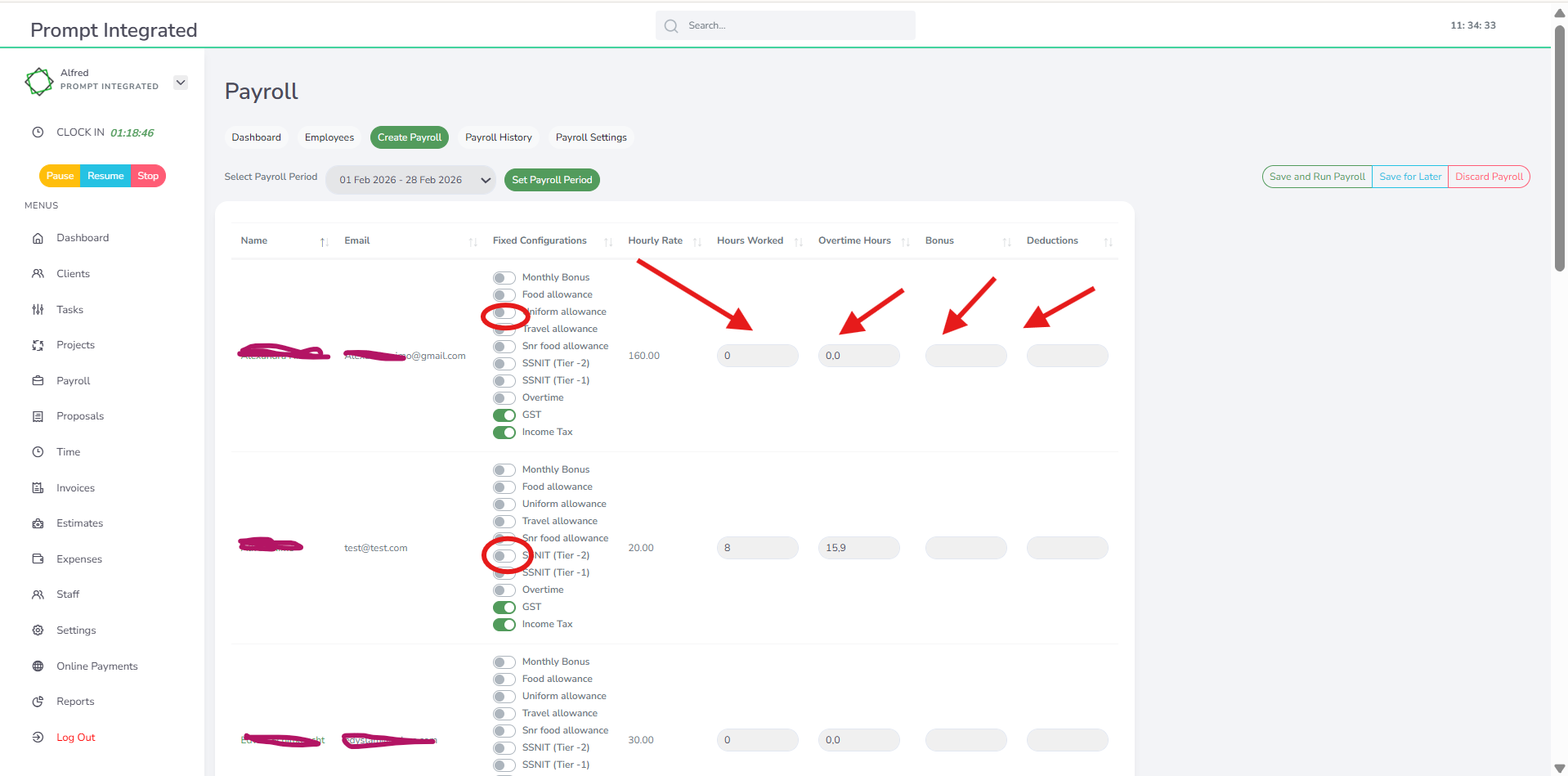
Task: Switch to the Payroll History tab
Action: [498, 137]
